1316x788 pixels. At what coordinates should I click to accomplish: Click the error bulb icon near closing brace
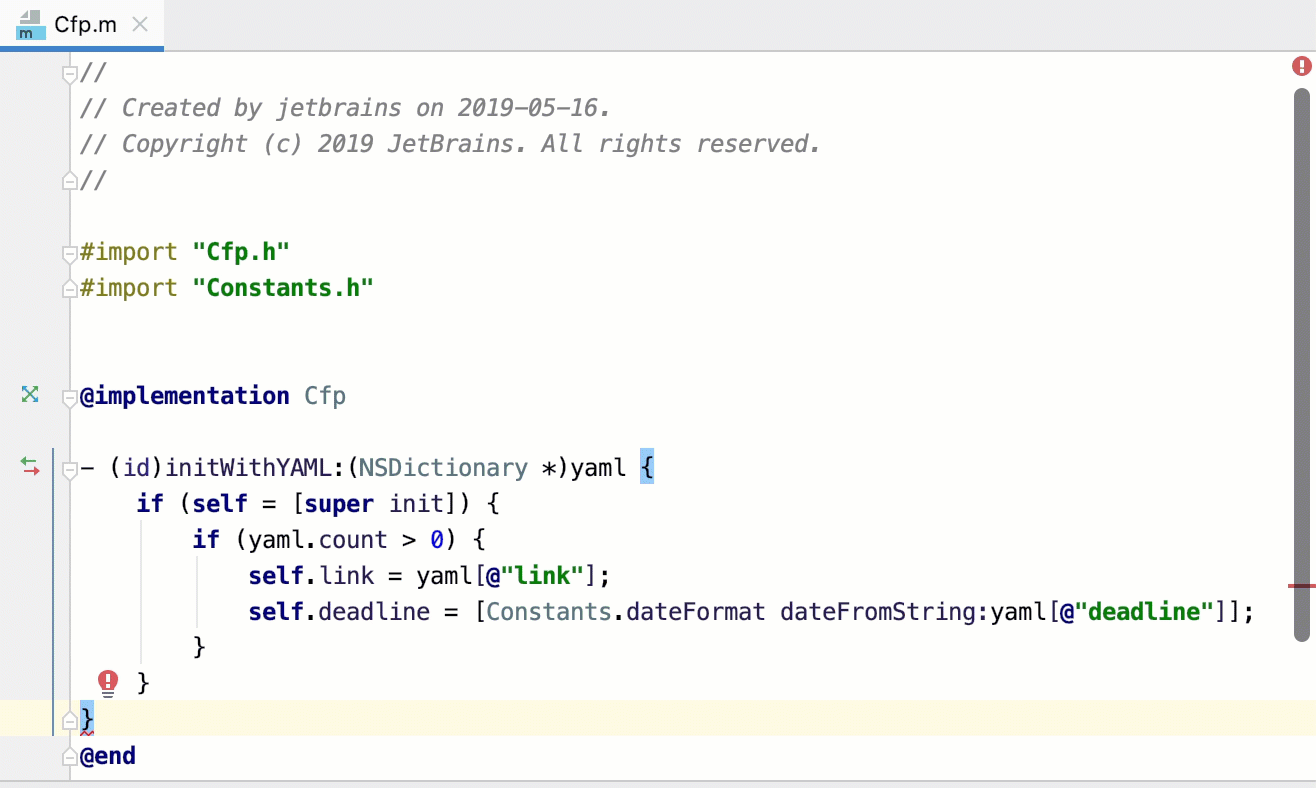point(108,683)
